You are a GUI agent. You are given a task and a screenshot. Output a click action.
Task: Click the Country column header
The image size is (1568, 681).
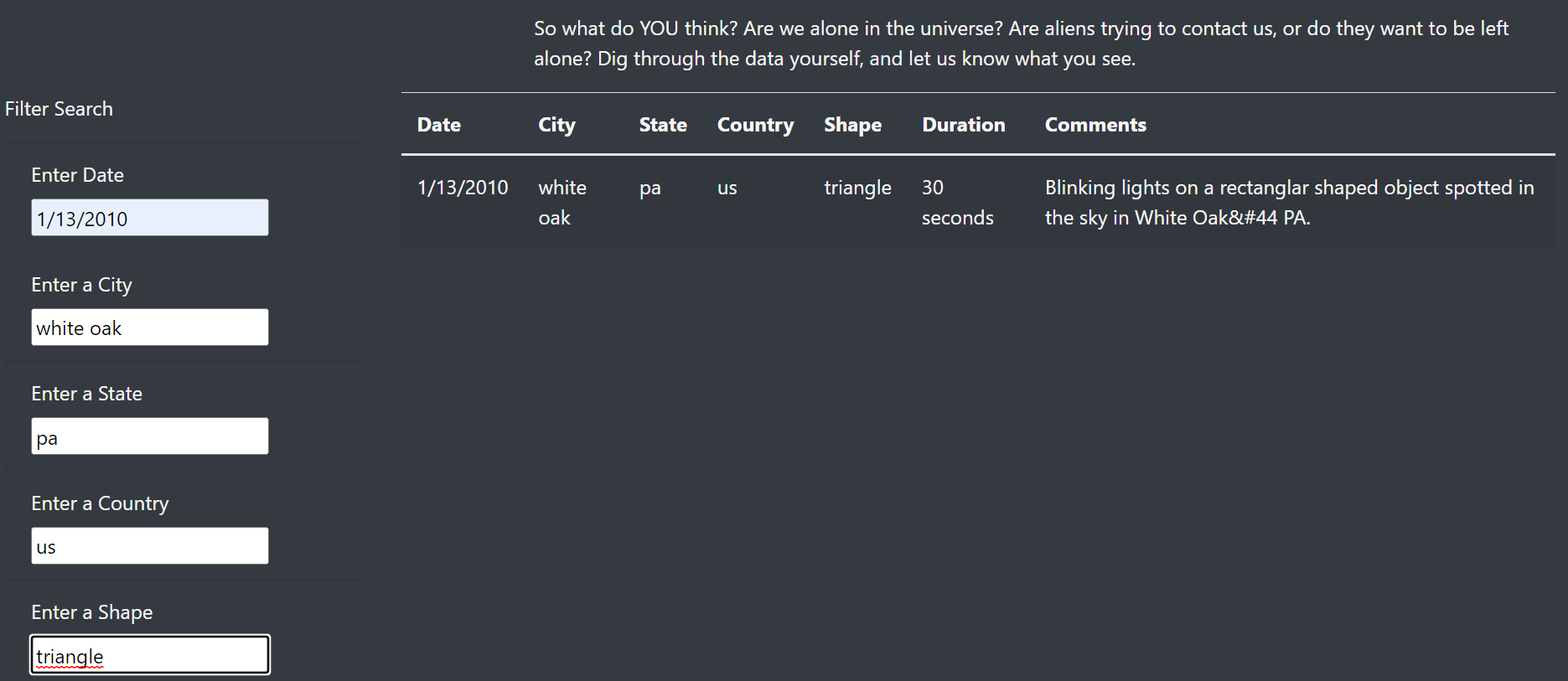point(755,125)
